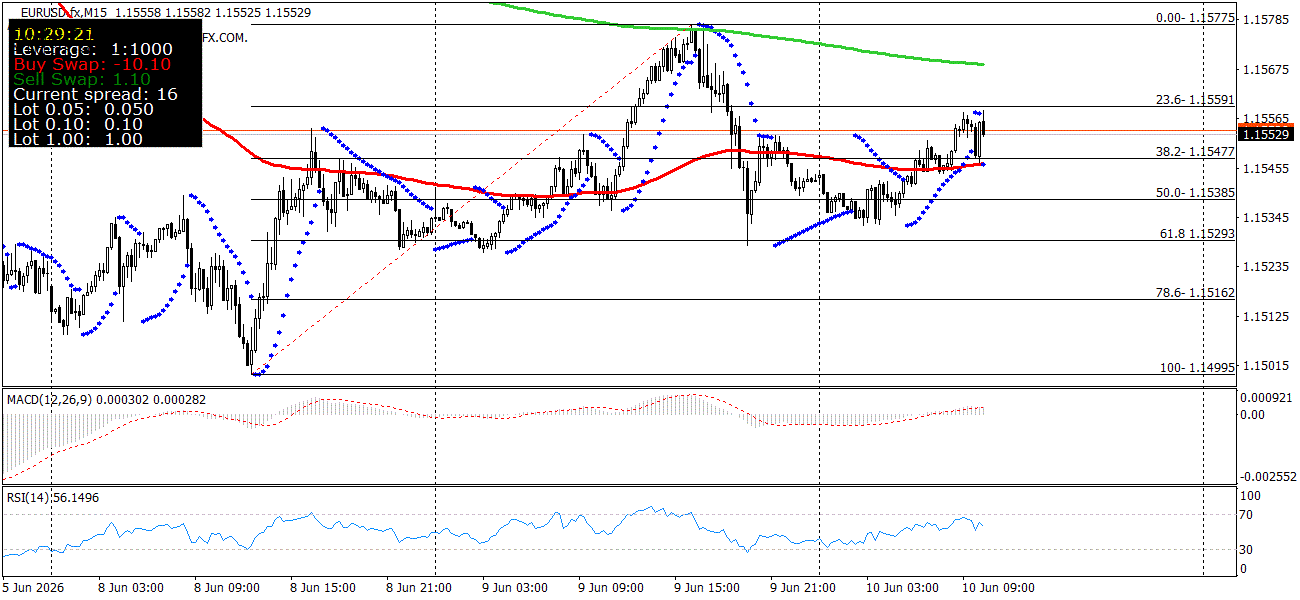The width and height of the screenshot is (1300, 600).
Task: Click 0.000921 on the MACD scale
Action: 1265,397
